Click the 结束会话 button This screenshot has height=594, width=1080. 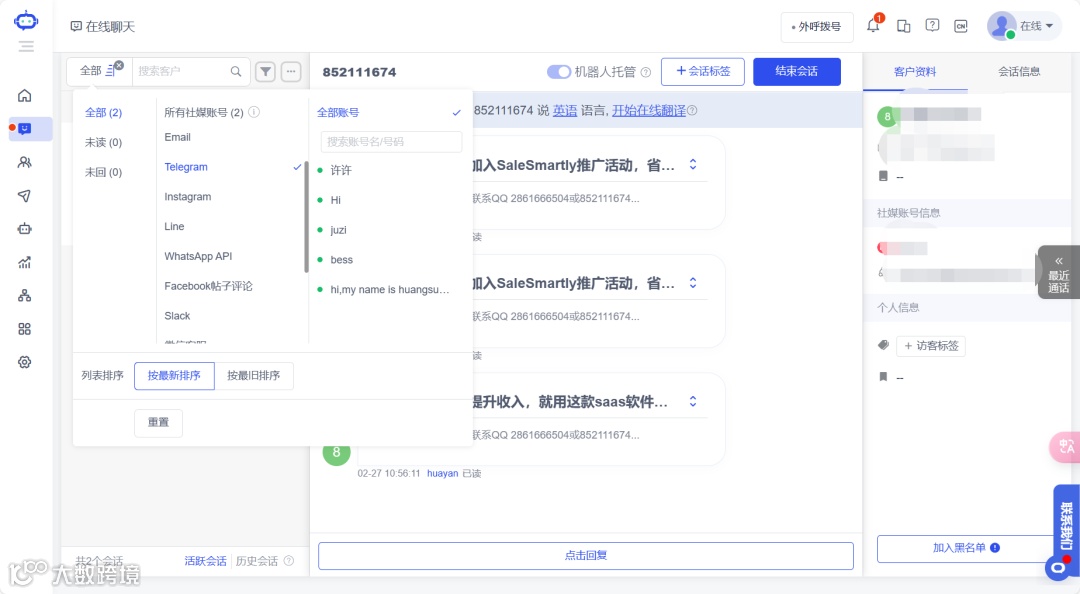click(797, 72)
